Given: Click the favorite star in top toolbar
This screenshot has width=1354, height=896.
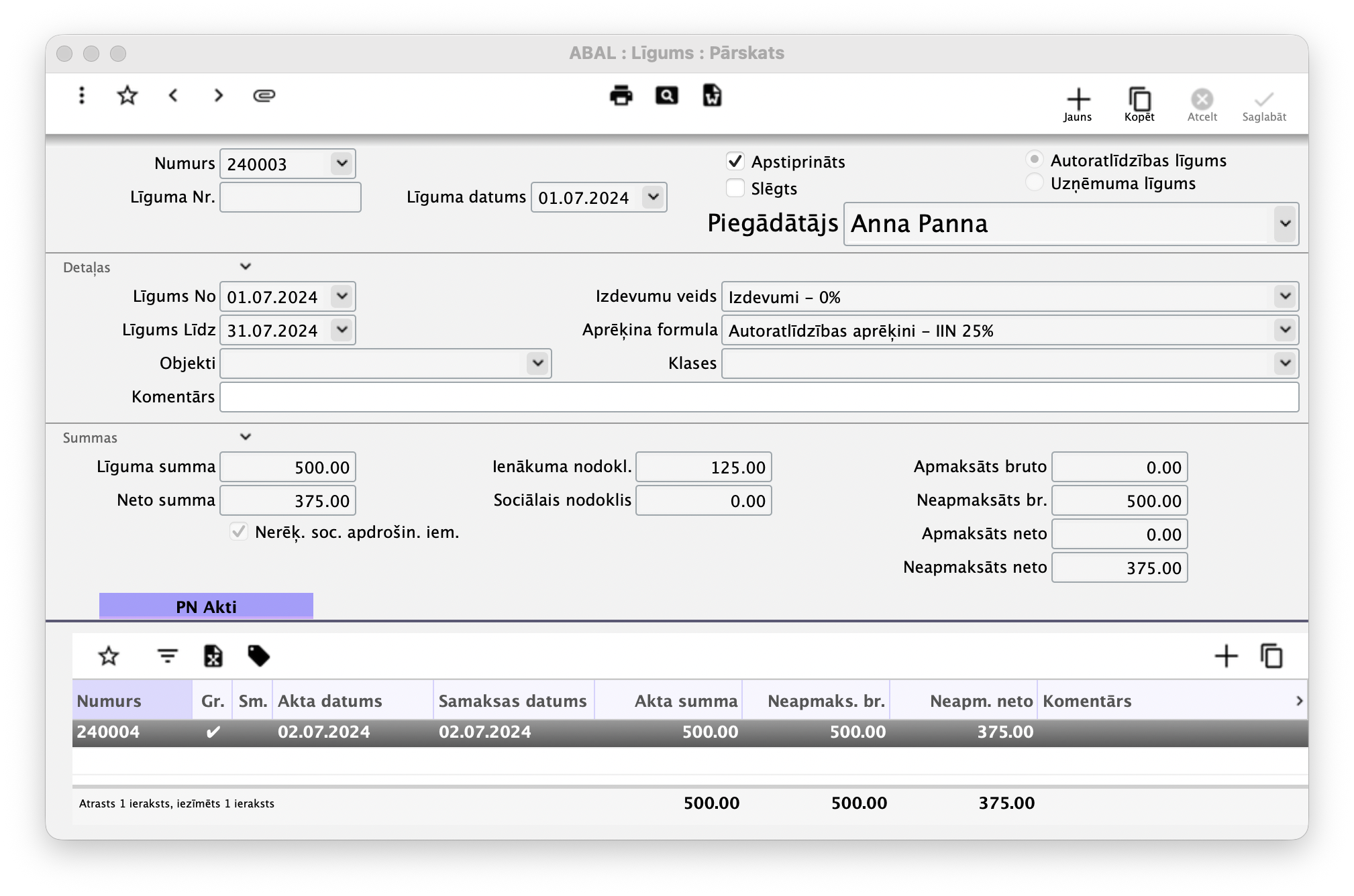Looking at the screenshot, I should coord(127,95).
